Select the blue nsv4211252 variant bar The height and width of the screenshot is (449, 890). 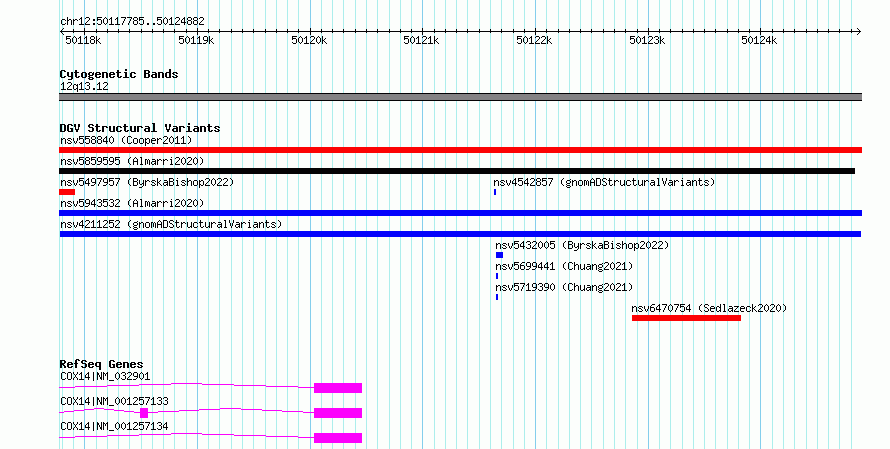click(460, 234)
